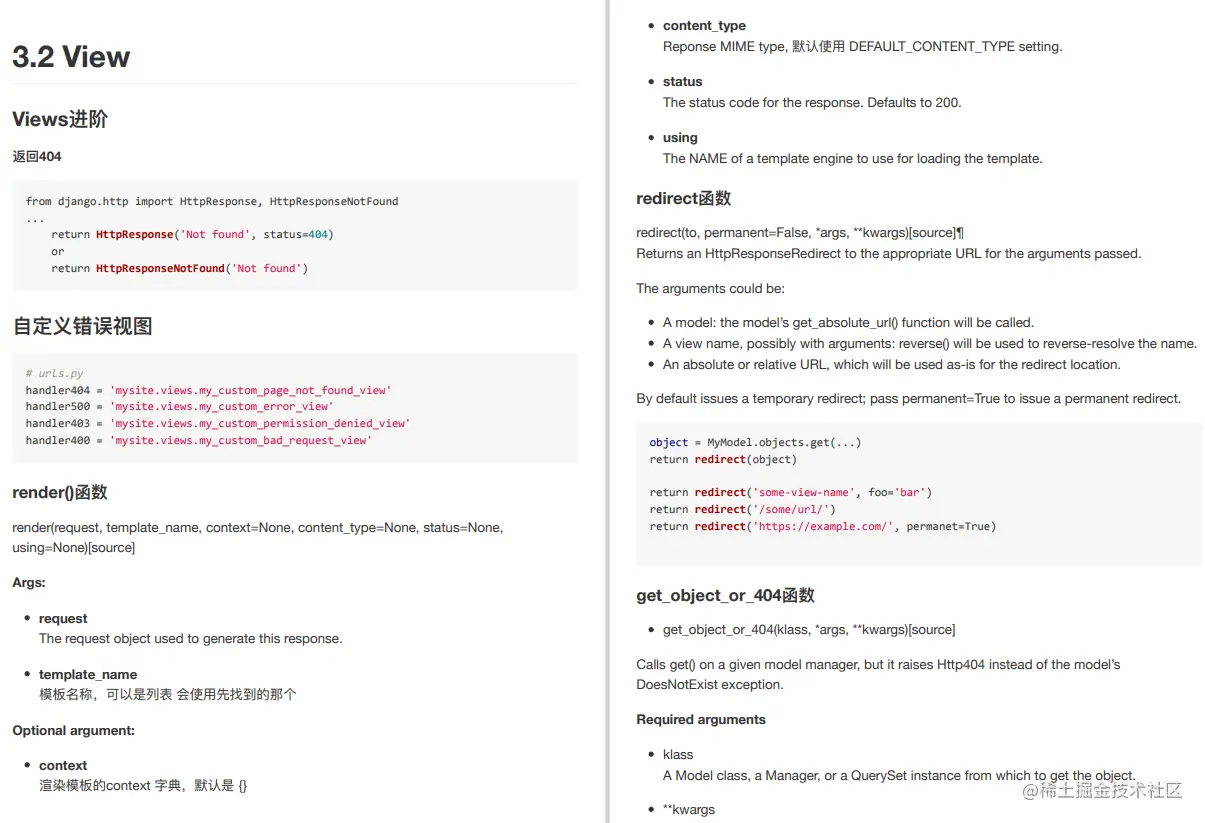Click the "return HttpResponse('Not found', status=404)" line
This screenshot has height=823, width=1205.
(x=192, y=234)
